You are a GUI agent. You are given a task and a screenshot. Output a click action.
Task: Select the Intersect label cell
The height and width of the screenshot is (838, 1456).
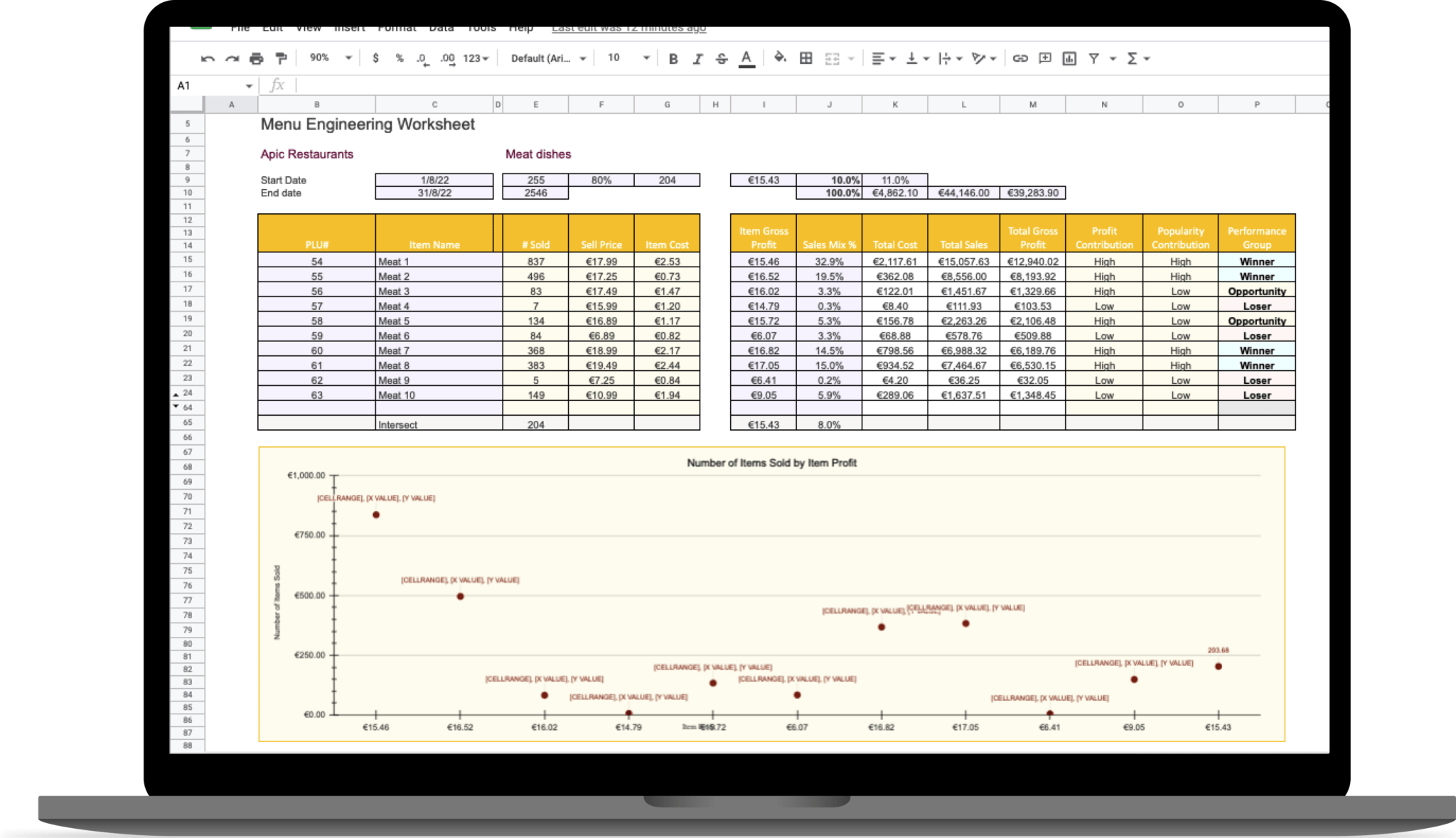tap(439, 424)
